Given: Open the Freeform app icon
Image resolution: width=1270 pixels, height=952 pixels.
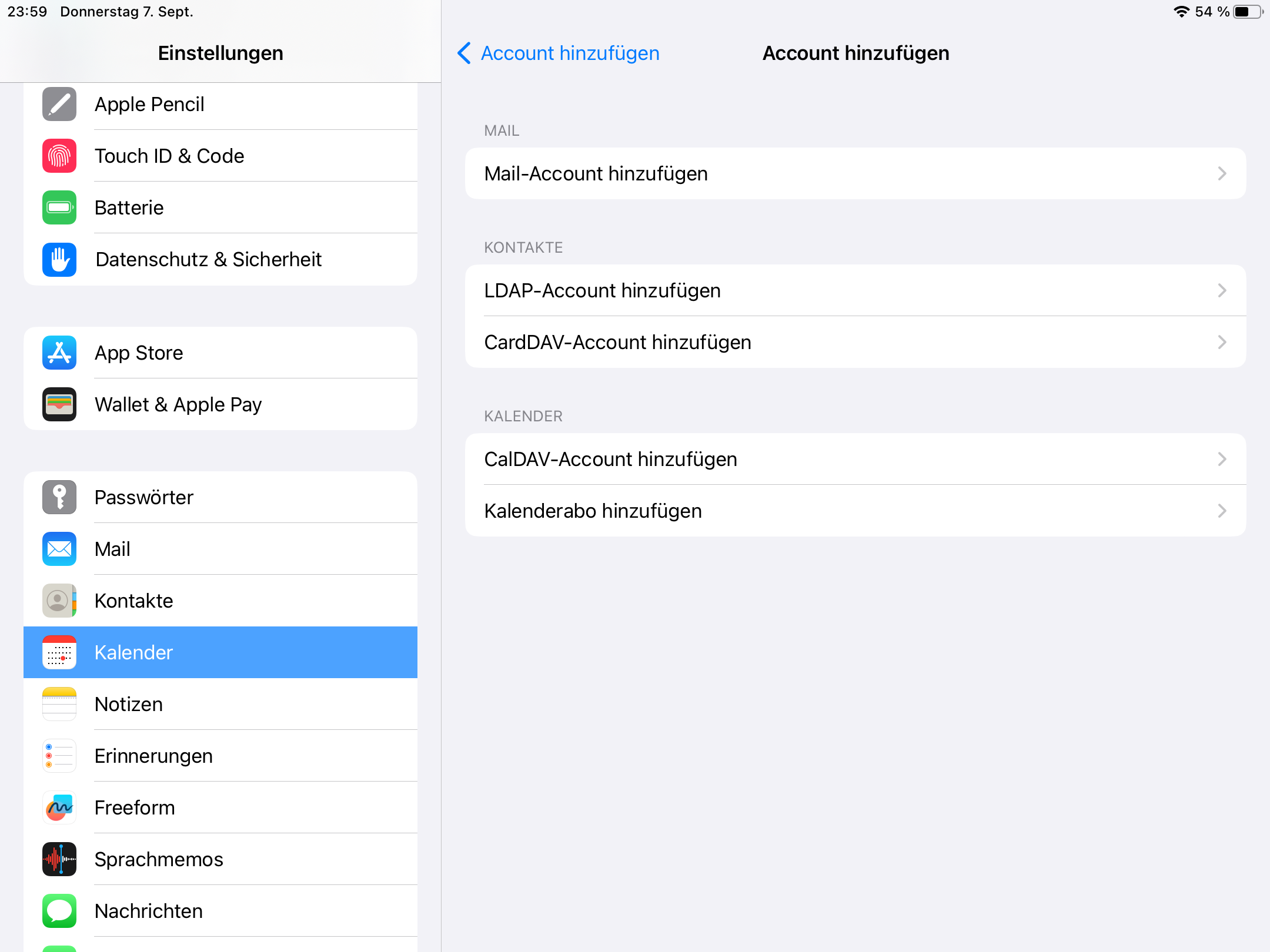Looking at the screenshot, I should 59,808.
